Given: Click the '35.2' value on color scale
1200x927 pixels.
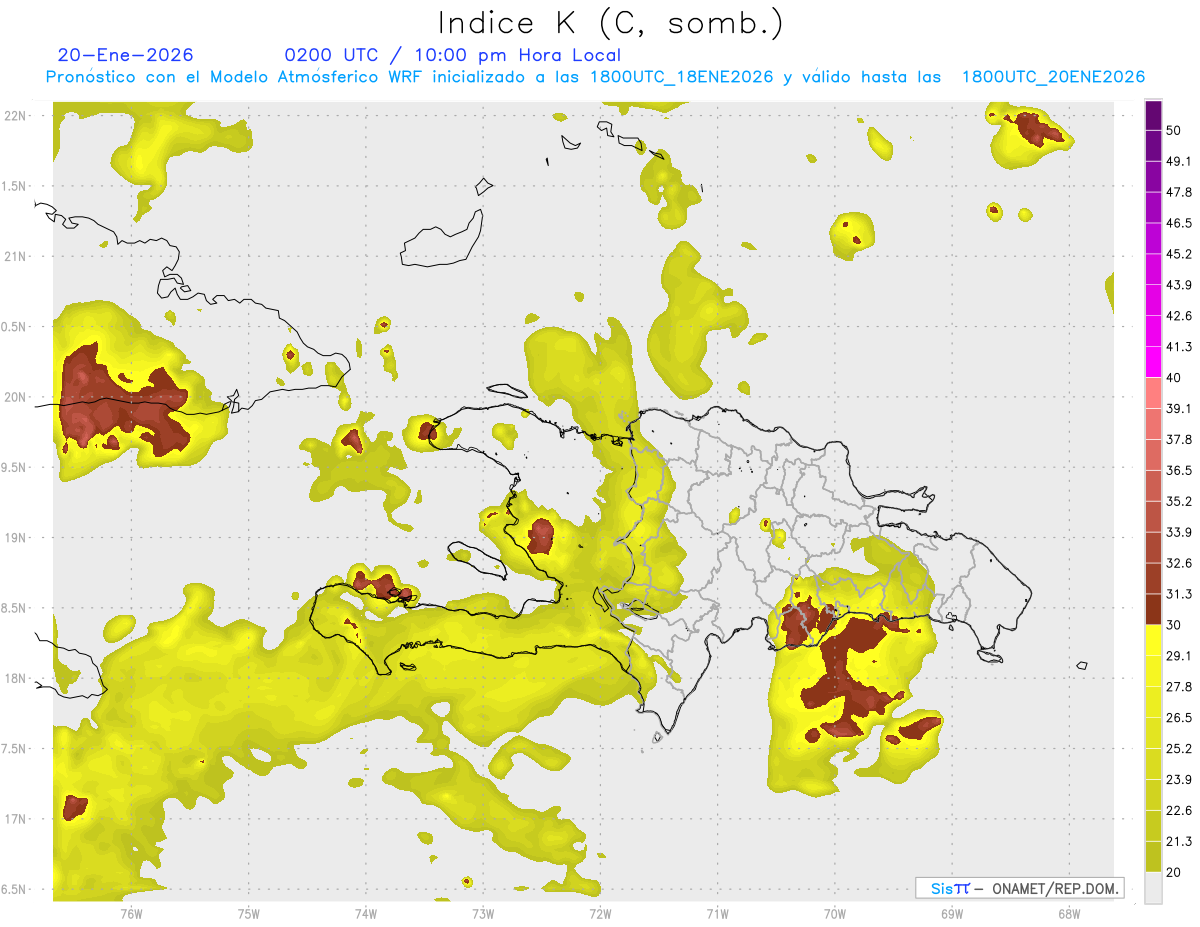Looking at the screenshot, I should coord(1179,501).
